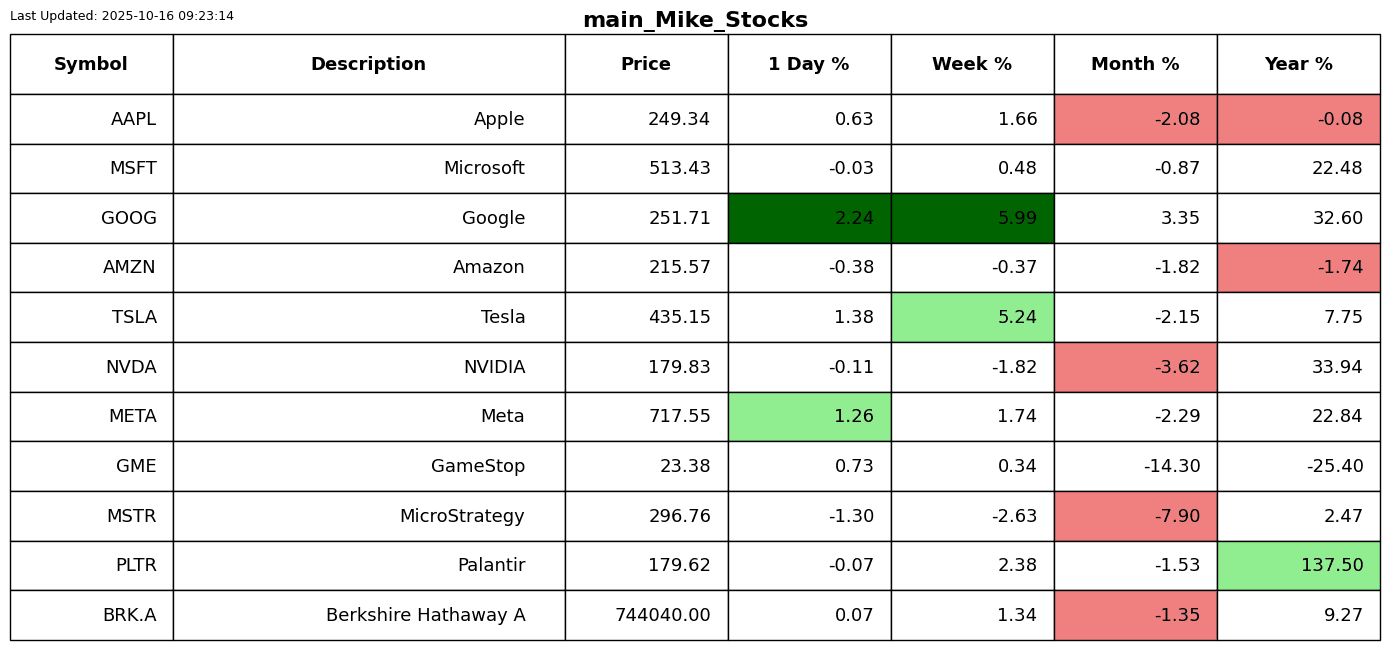Select the AAPL symbol cell
This screenshot has height=650, width=1390.
pyautogui.click(x=91, y=119)
